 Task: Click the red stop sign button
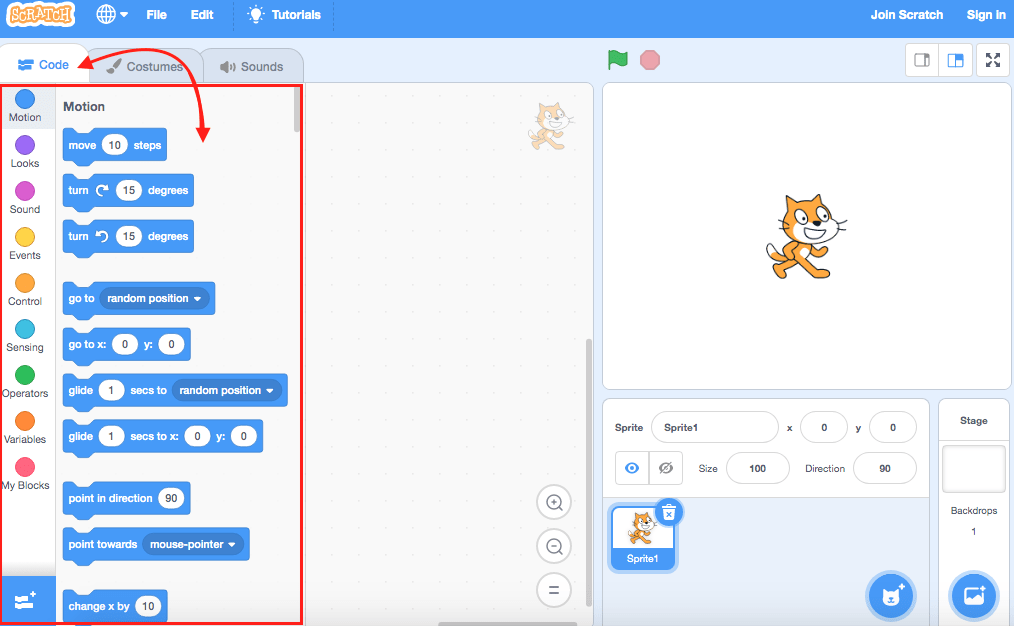650,60
